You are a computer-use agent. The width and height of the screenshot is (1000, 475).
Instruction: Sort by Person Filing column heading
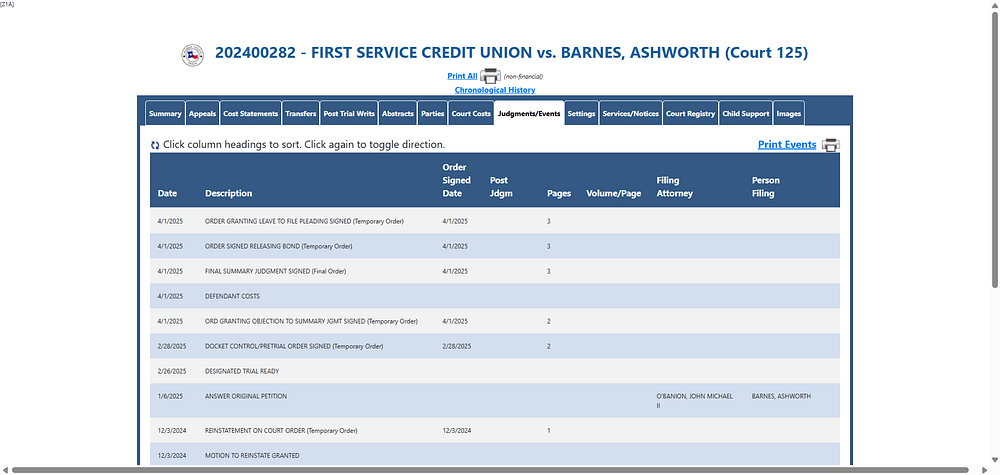[x=765, y=187]
